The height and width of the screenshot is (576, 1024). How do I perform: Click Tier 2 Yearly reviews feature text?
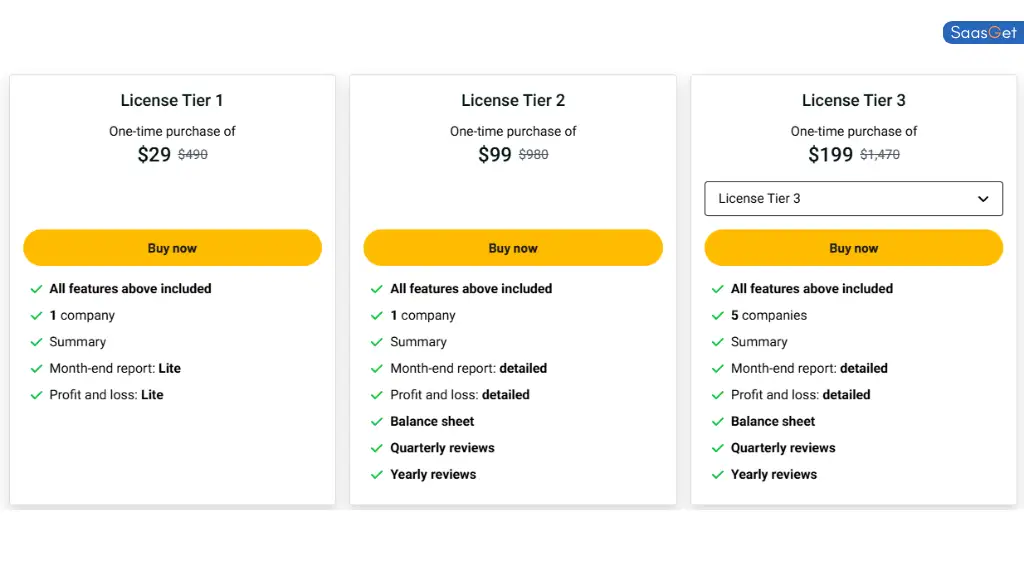point(433,475)
